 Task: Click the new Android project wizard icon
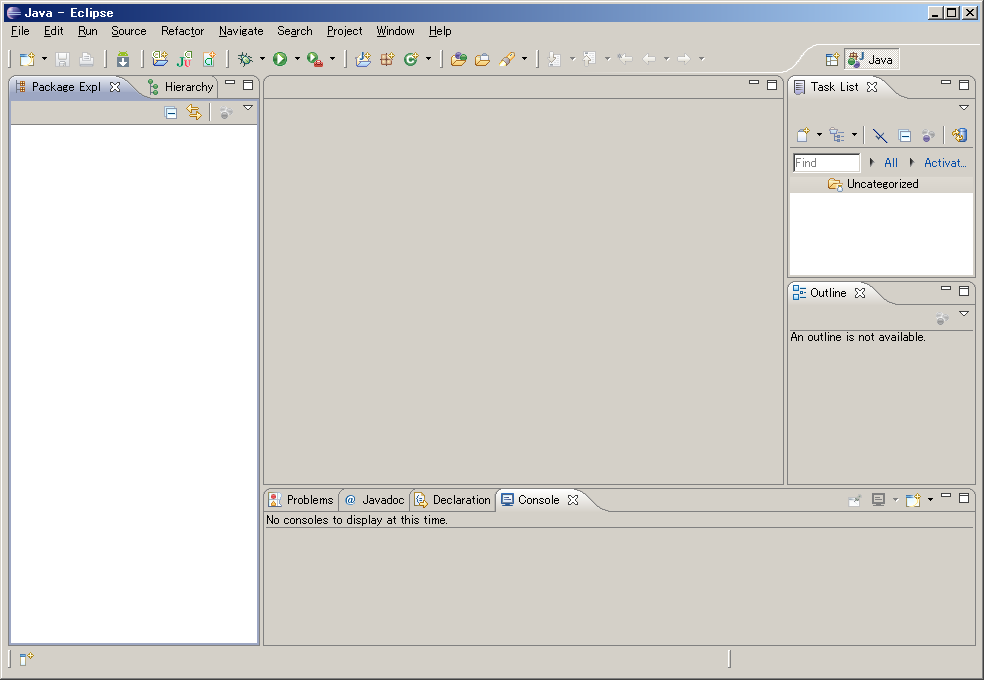point(160,59)
